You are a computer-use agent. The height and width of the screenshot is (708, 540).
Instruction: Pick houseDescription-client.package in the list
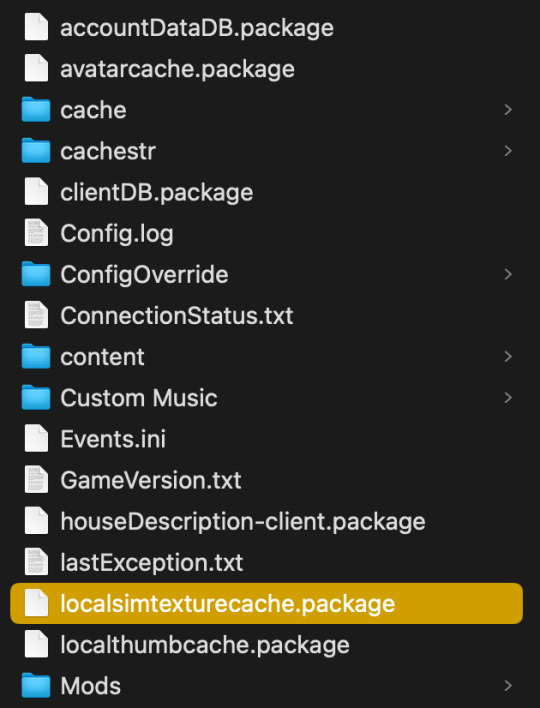(243, 522)
